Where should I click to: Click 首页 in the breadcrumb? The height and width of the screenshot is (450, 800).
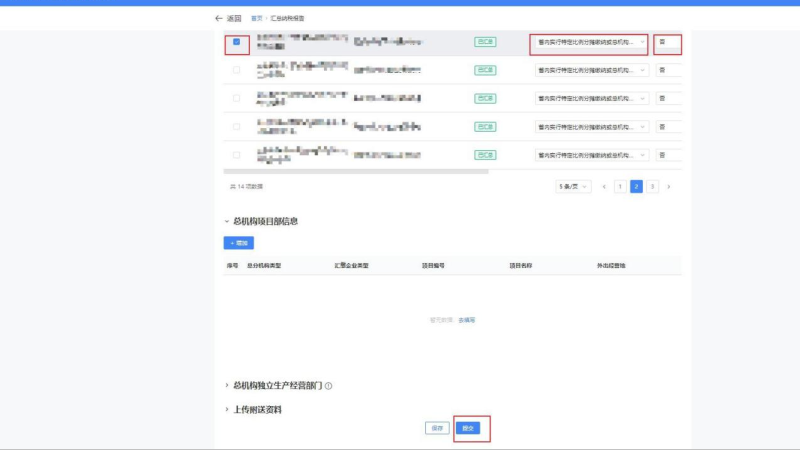click(257, 18)
